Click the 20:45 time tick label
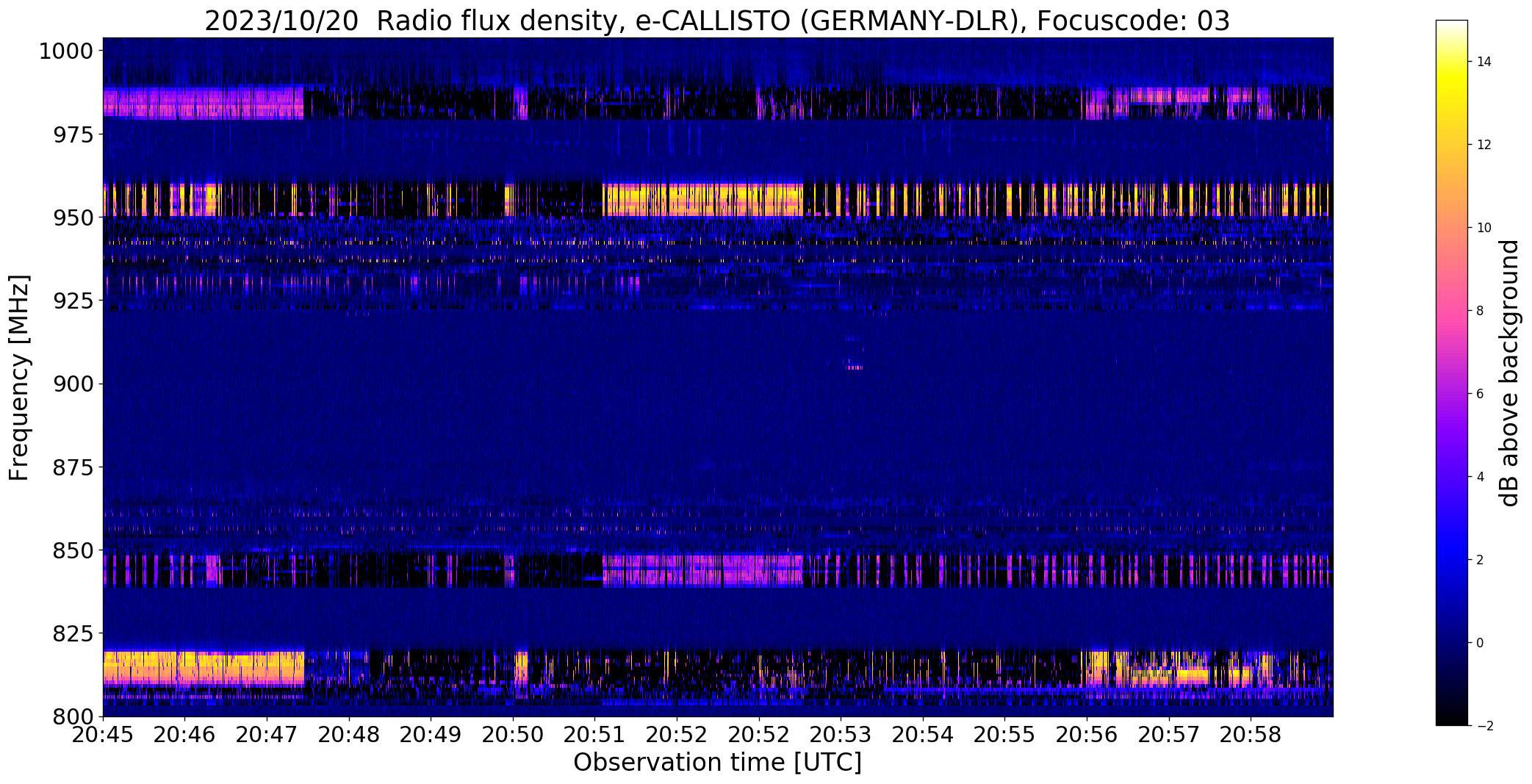The height and width of the screenshot is (784, 1532). (103, 735)
